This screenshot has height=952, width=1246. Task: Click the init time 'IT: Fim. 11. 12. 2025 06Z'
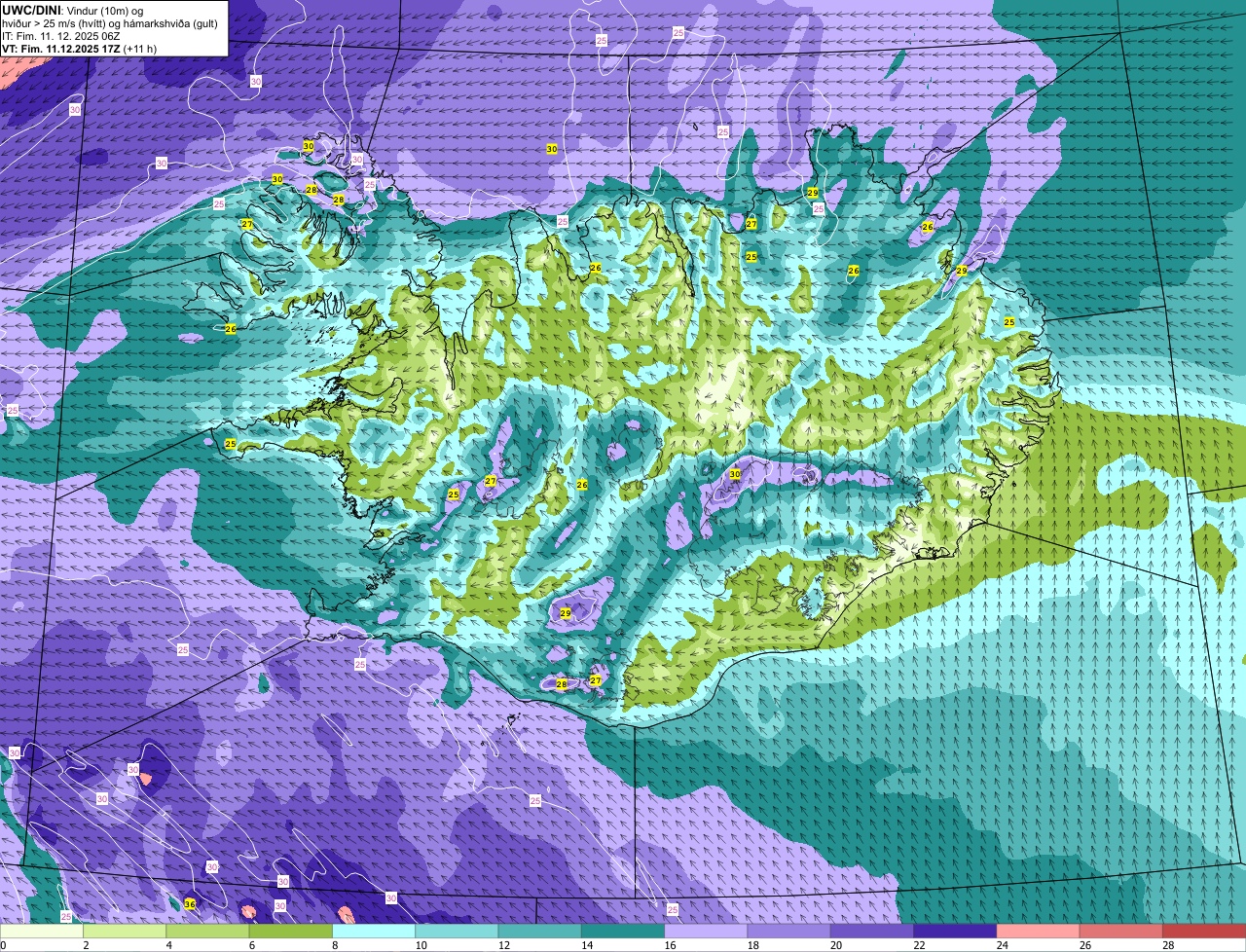click(x=61, y=36)
